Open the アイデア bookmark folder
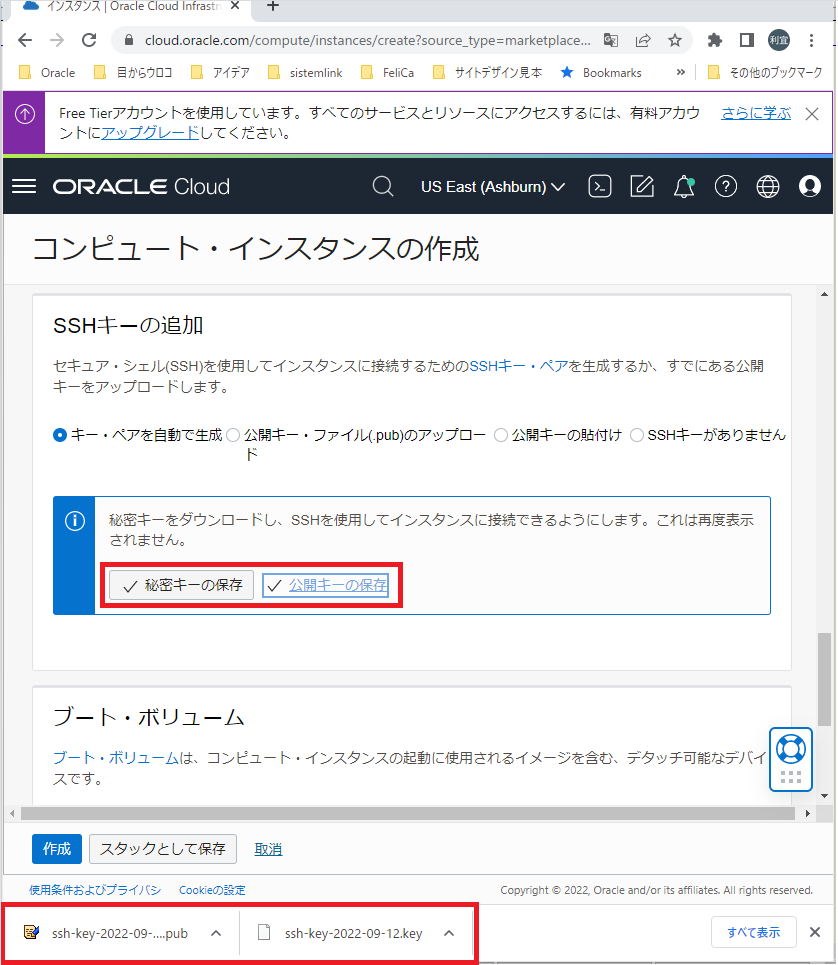Viewport: 838px width, 965px height. [x=220, y=73]
